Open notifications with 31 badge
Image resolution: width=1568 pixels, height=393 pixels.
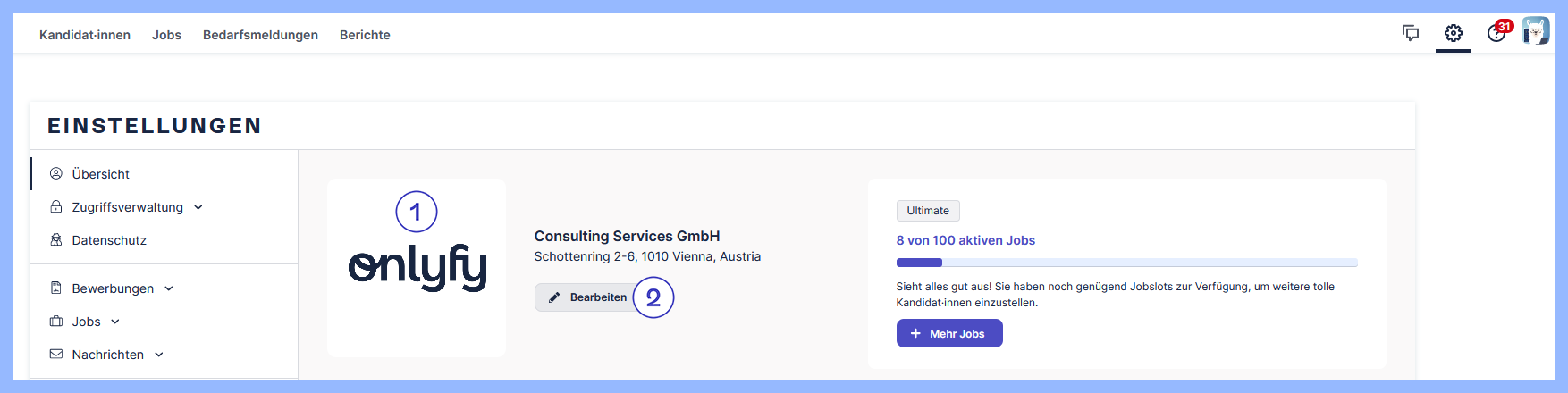click(x=1496, y=33)
